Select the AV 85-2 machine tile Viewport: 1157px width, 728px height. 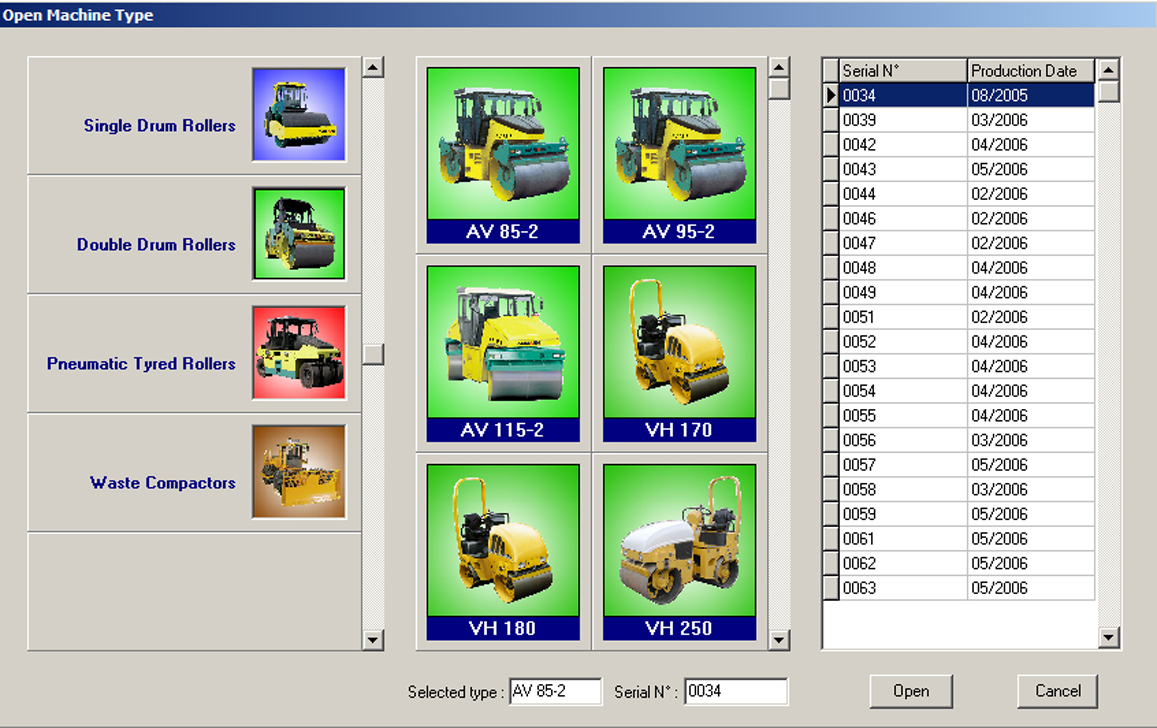tap(503, 154)
